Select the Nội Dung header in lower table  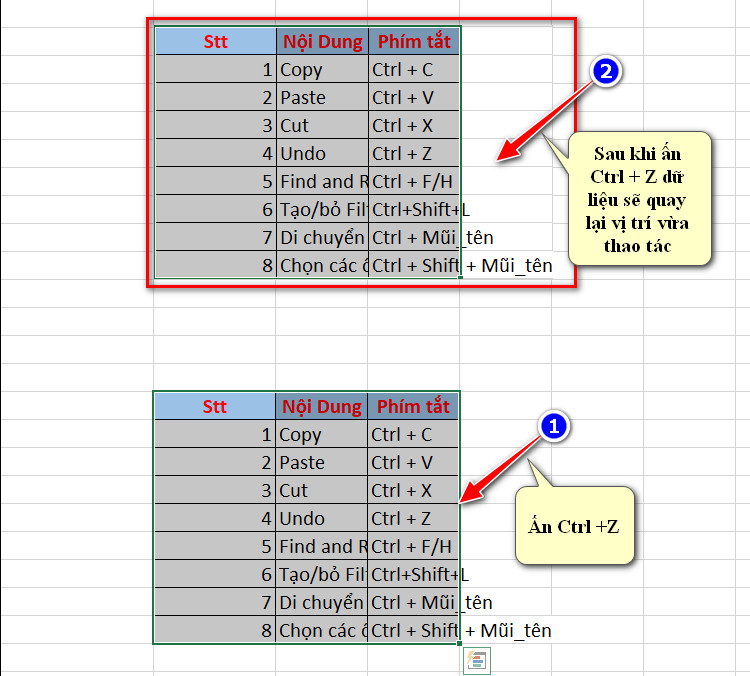pos(321,406)
